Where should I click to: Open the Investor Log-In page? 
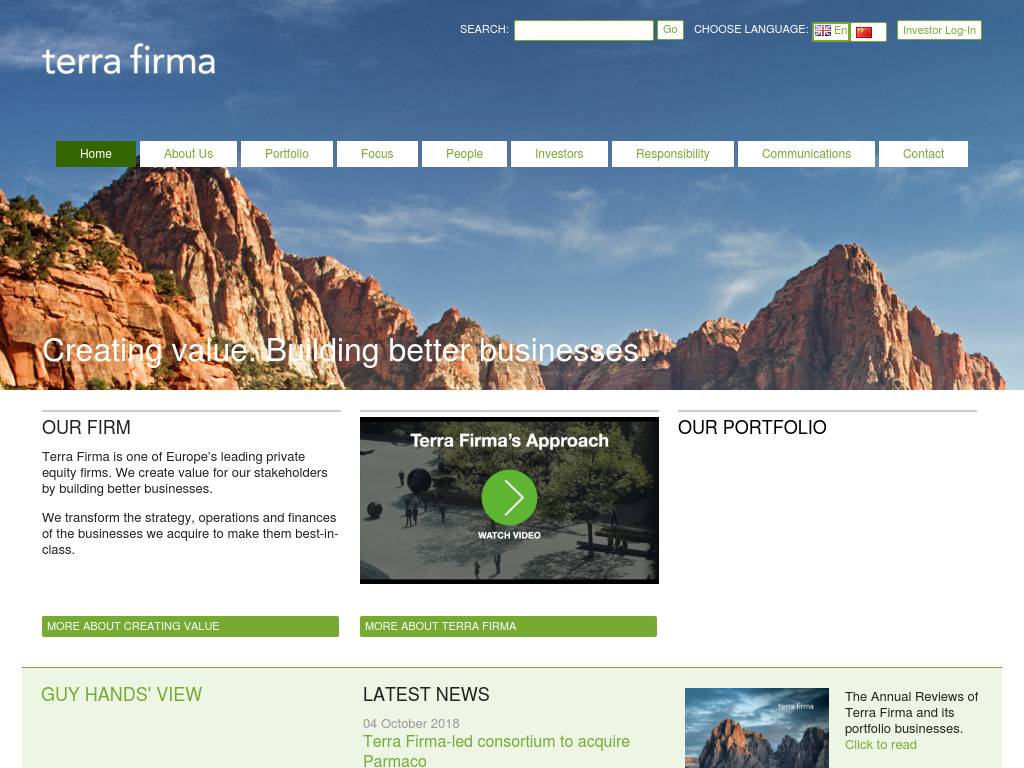point(939,30)
